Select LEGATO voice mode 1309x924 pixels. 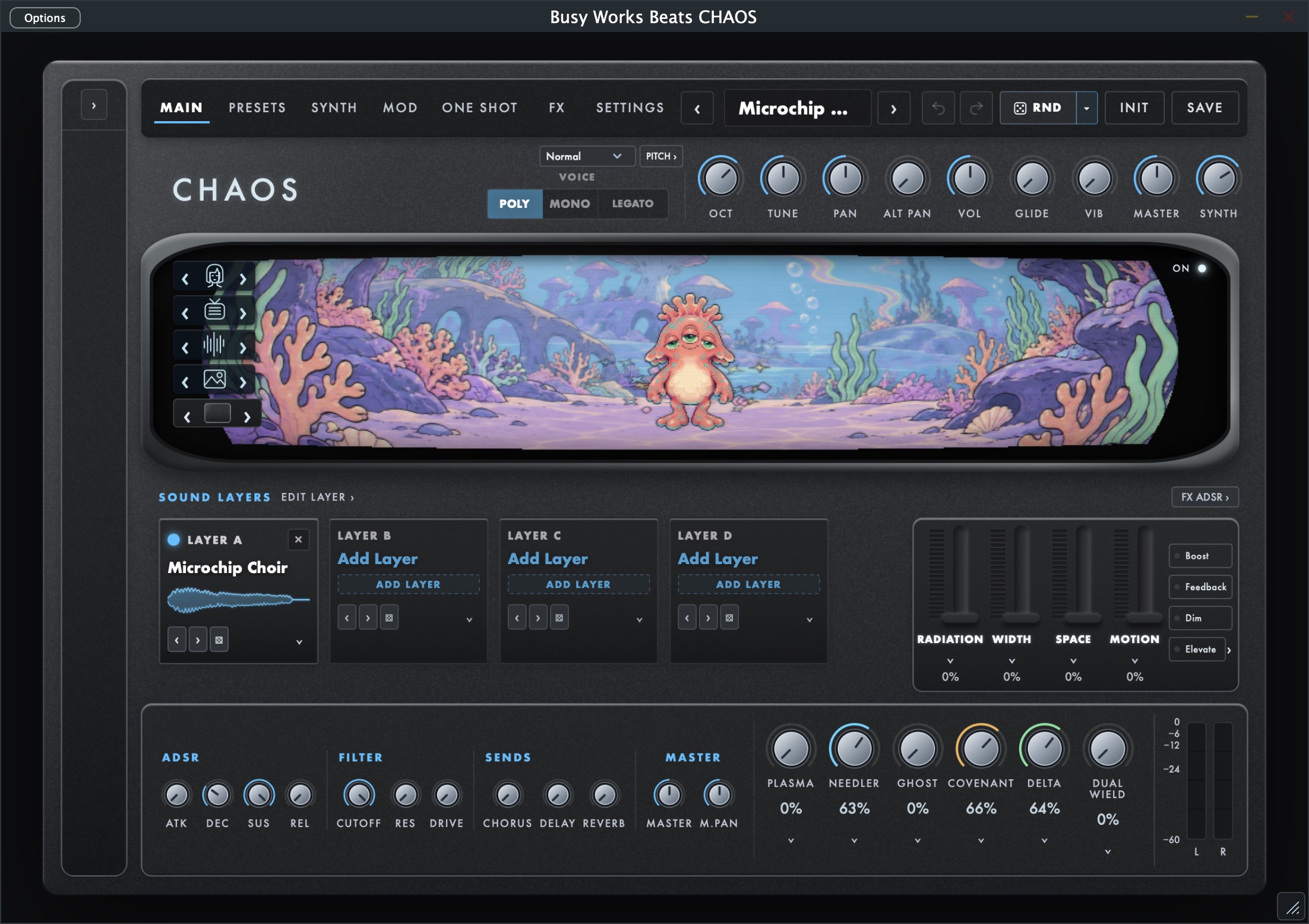coord(633,204)
